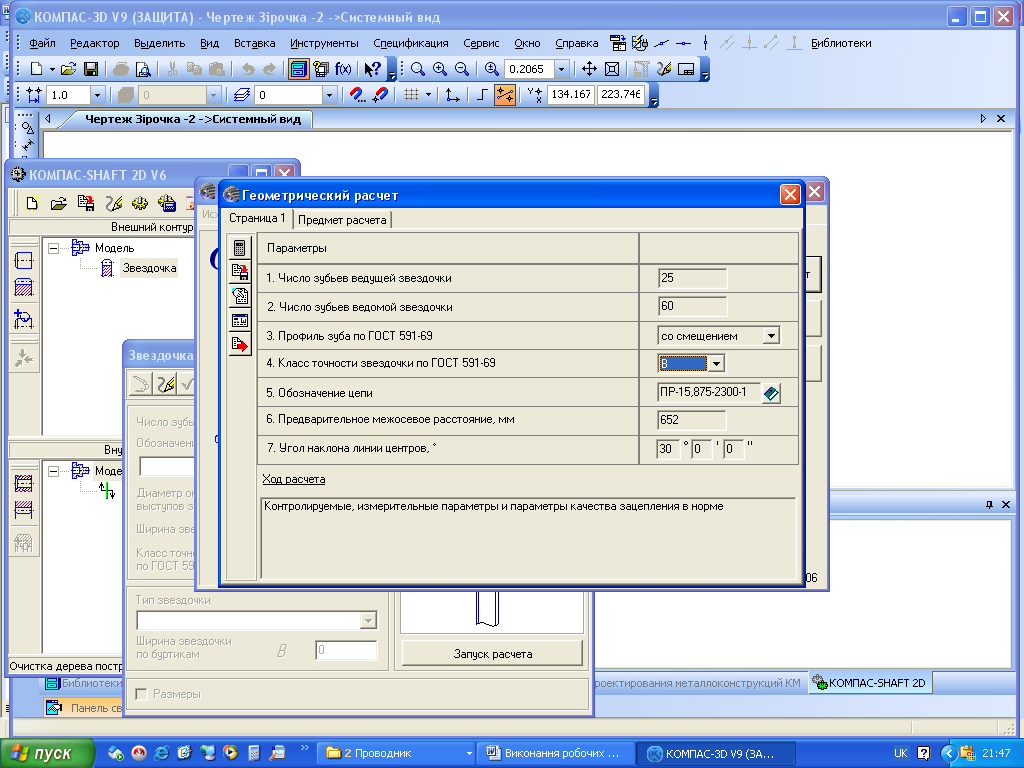Click the Print preview icon
Viewport: 1024px width, 768px height.
click(143, 69)
